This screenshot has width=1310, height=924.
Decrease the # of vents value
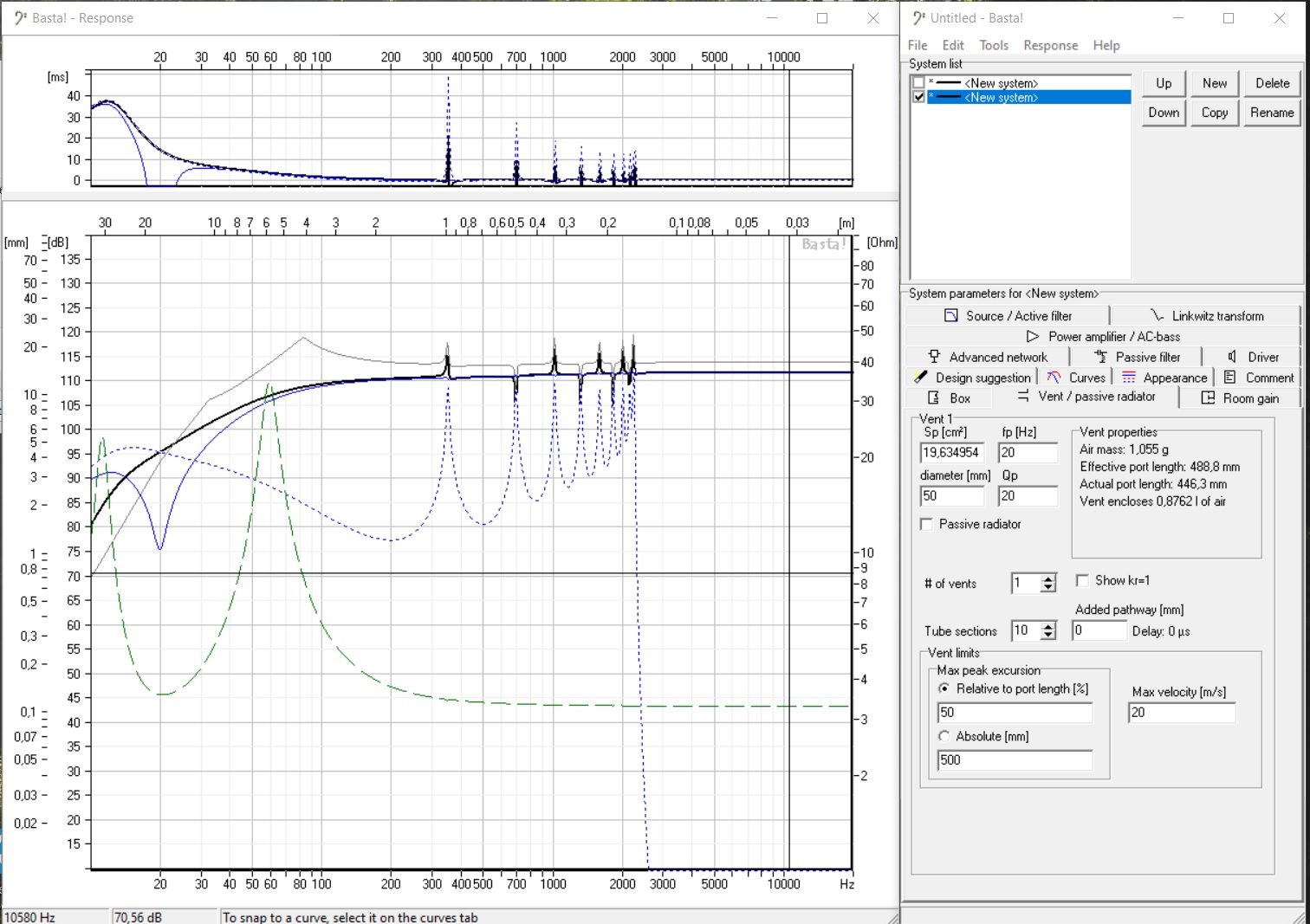(1048, 588)
